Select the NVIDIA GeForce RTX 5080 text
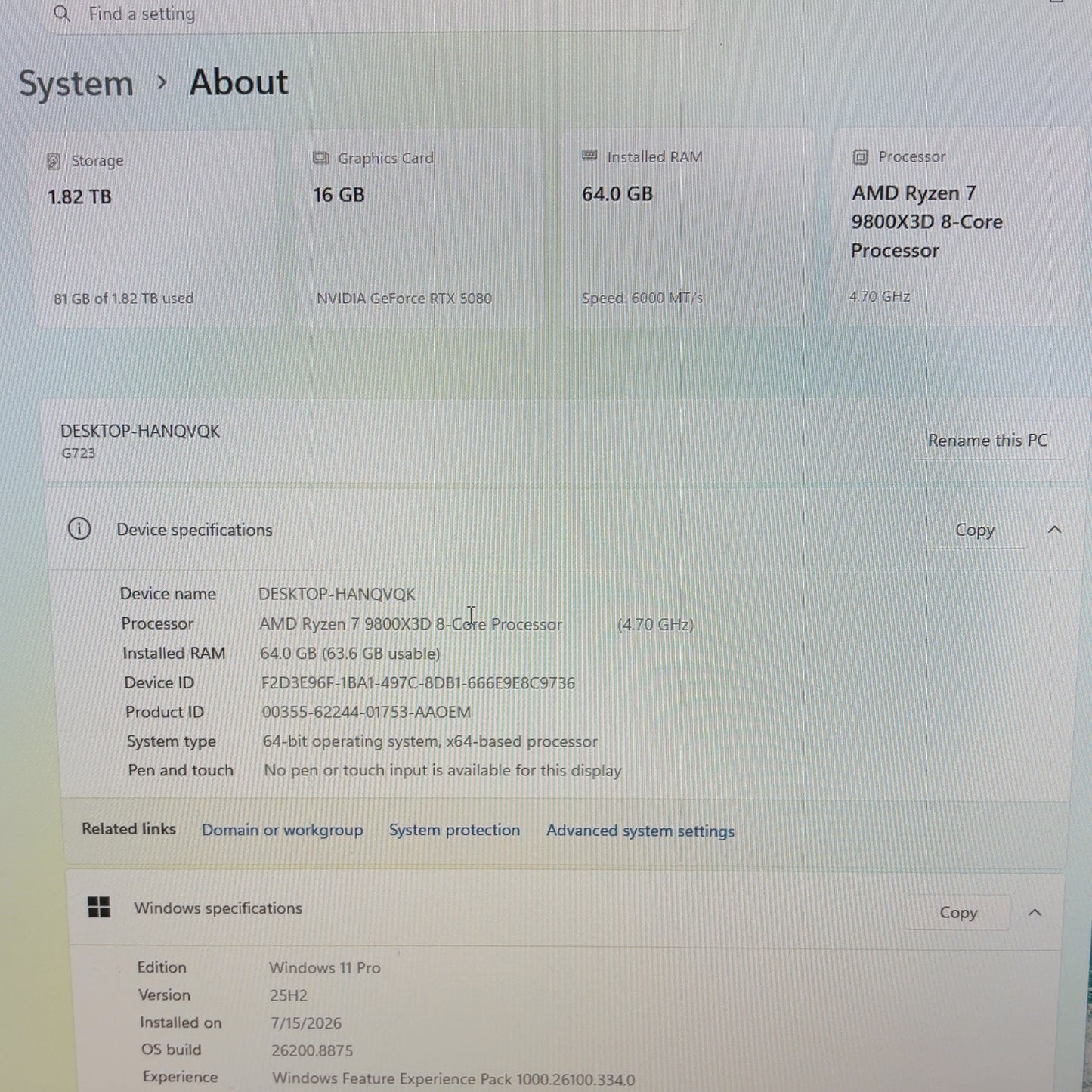Viewport: 1092px width, 1092px height. 404,299
